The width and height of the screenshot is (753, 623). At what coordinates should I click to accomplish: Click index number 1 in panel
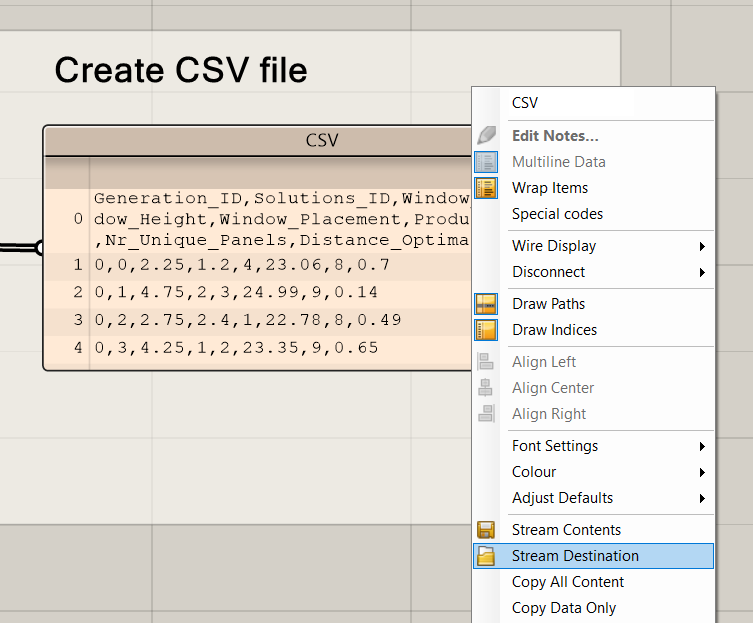(x=78, y=265)
